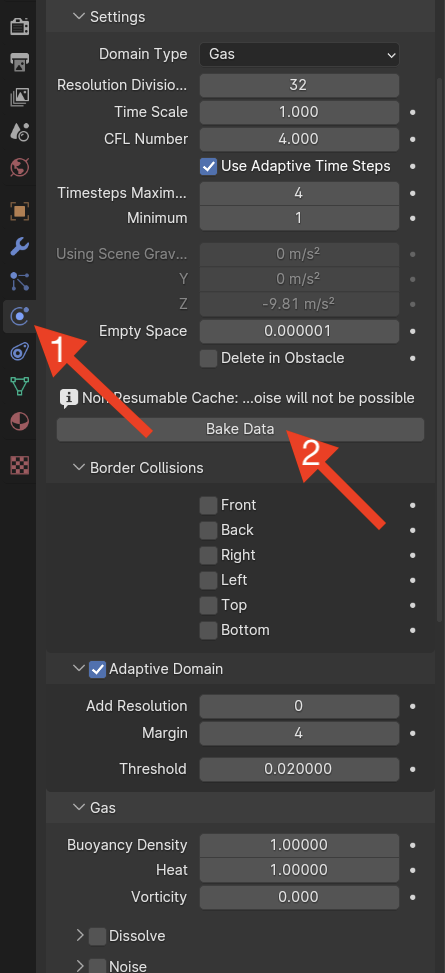Open the Modifiers wrench tab icon

(x=19, y=246)
